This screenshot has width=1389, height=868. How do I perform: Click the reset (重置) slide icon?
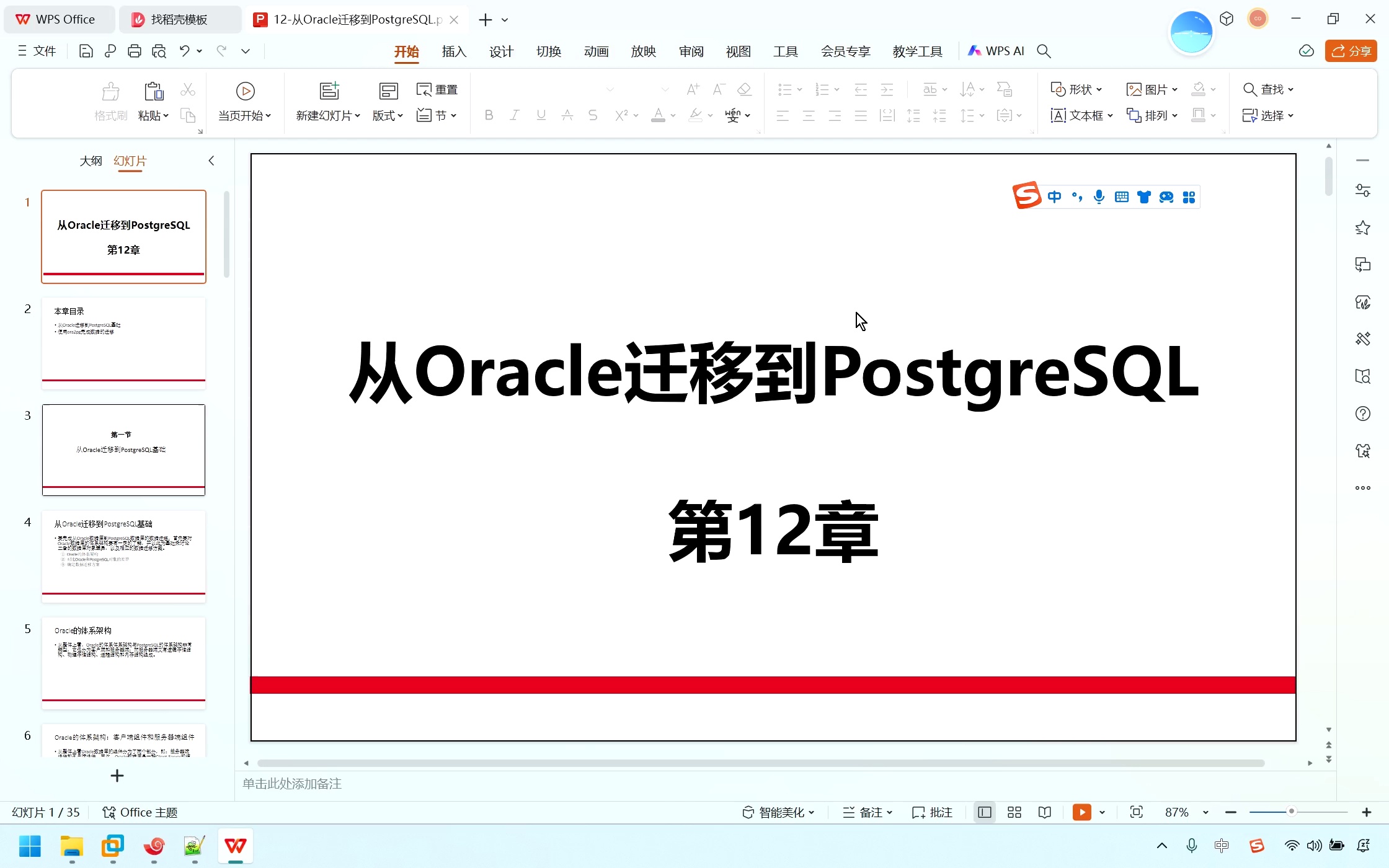click(437, 89)
